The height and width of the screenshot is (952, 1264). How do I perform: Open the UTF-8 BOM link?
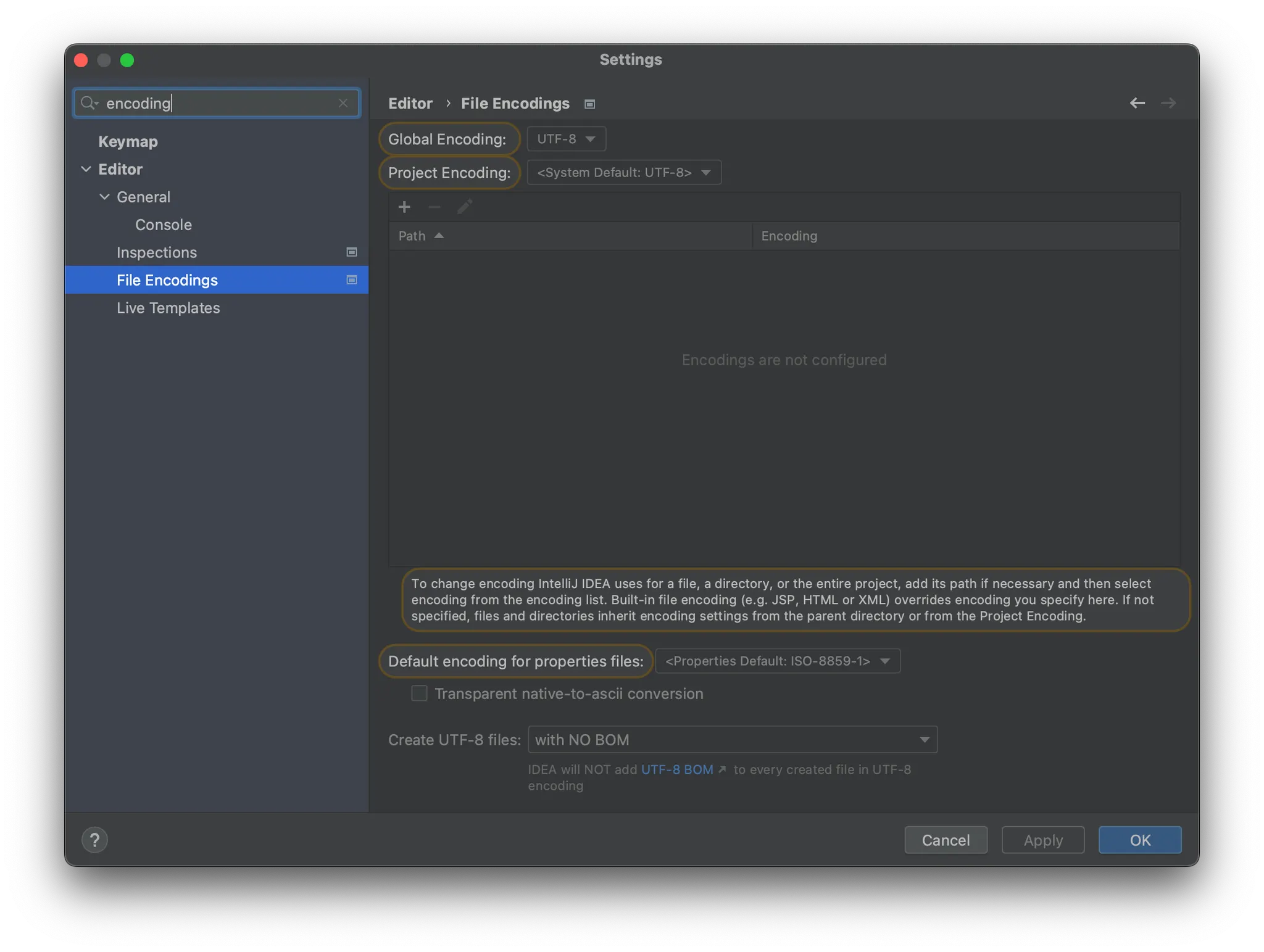tap(677, 769)
